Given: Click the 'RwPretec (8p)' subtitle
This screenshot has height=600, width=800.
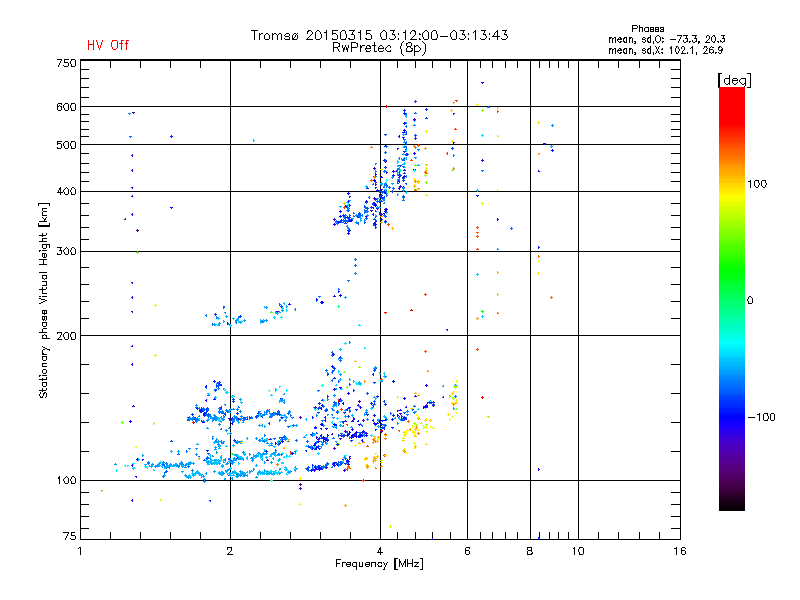Looking at the screenshot, I should click(379, 48).
